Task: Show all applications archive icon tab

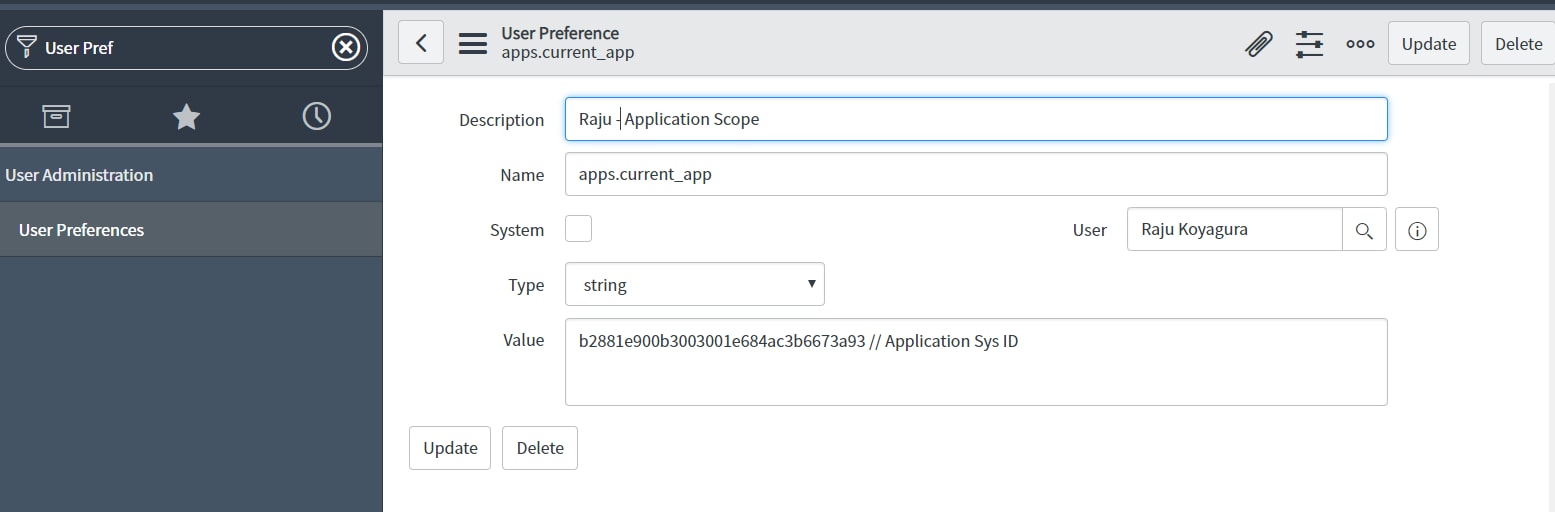Action: pyautogui.click(x=57, y=117)
